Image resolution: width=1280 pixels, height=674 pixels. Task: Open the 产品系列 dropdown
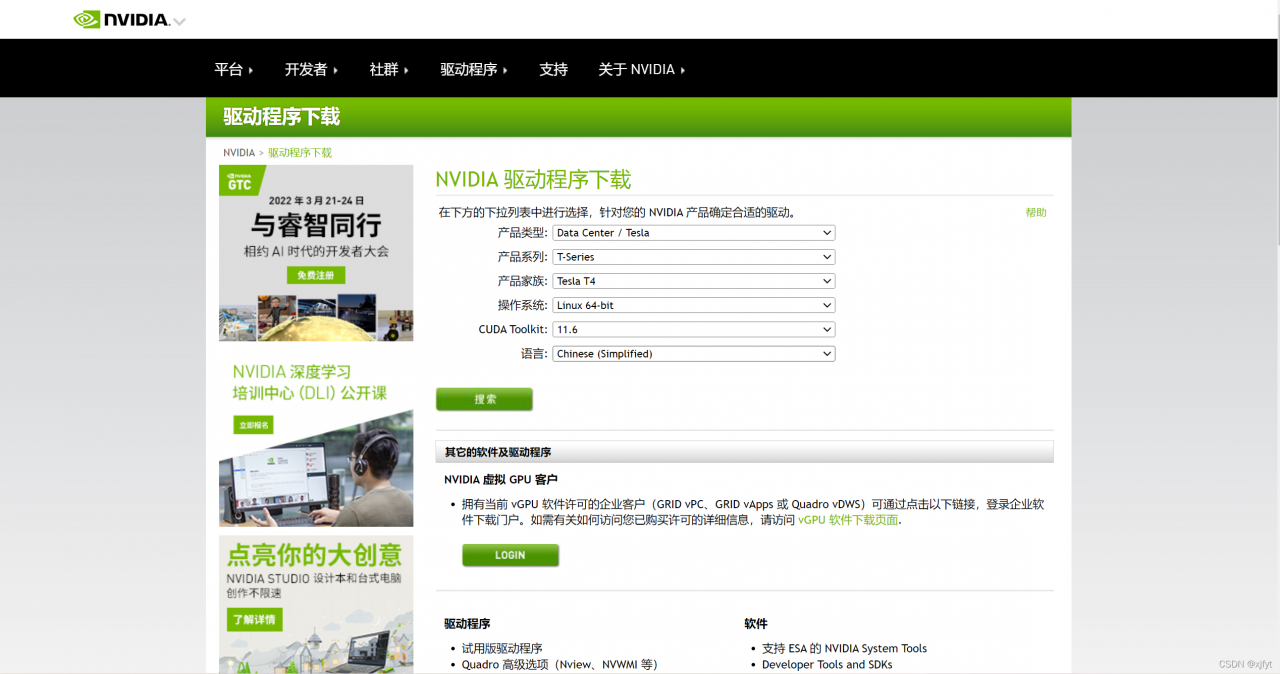coord(694,257)
